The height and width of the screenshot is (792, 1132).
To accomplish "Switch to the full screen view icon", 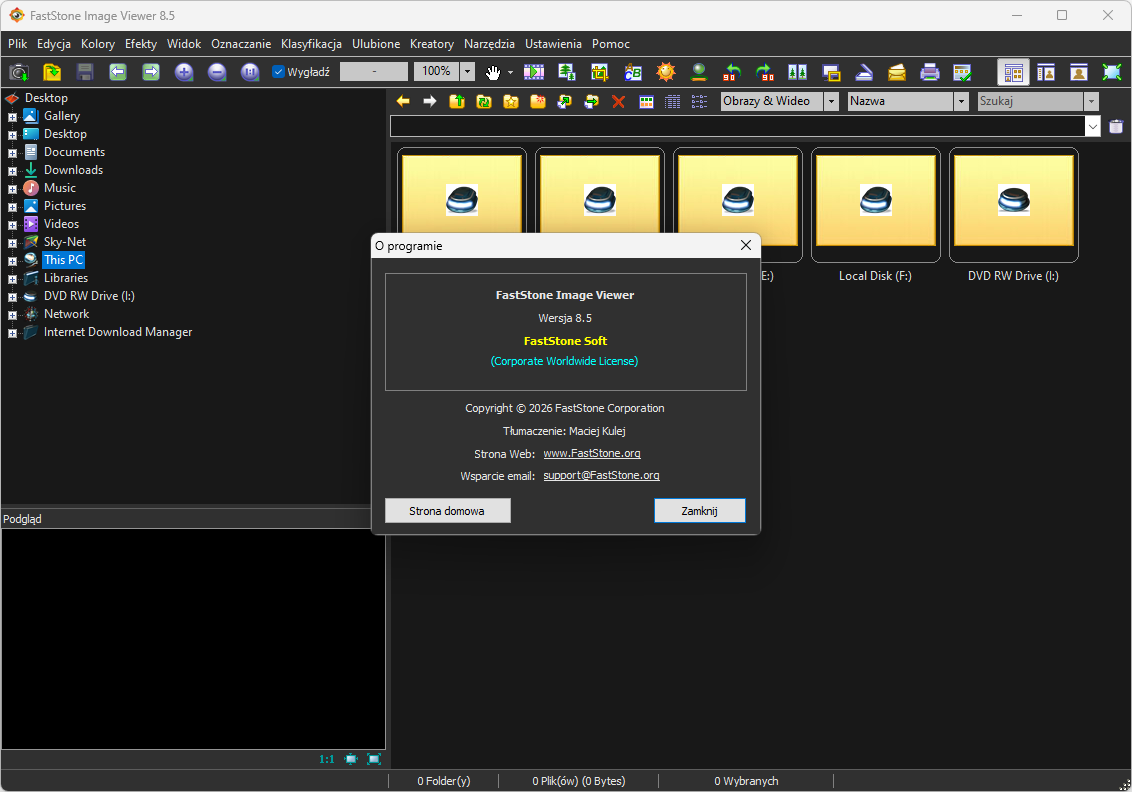I will click(1112, 72).
